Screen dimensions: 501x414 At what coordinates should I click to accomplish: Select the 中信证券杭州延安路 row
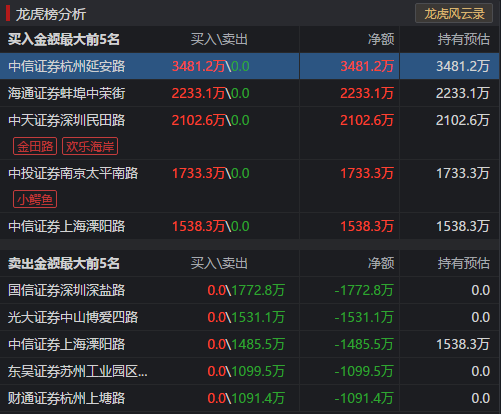pos(249,66)
